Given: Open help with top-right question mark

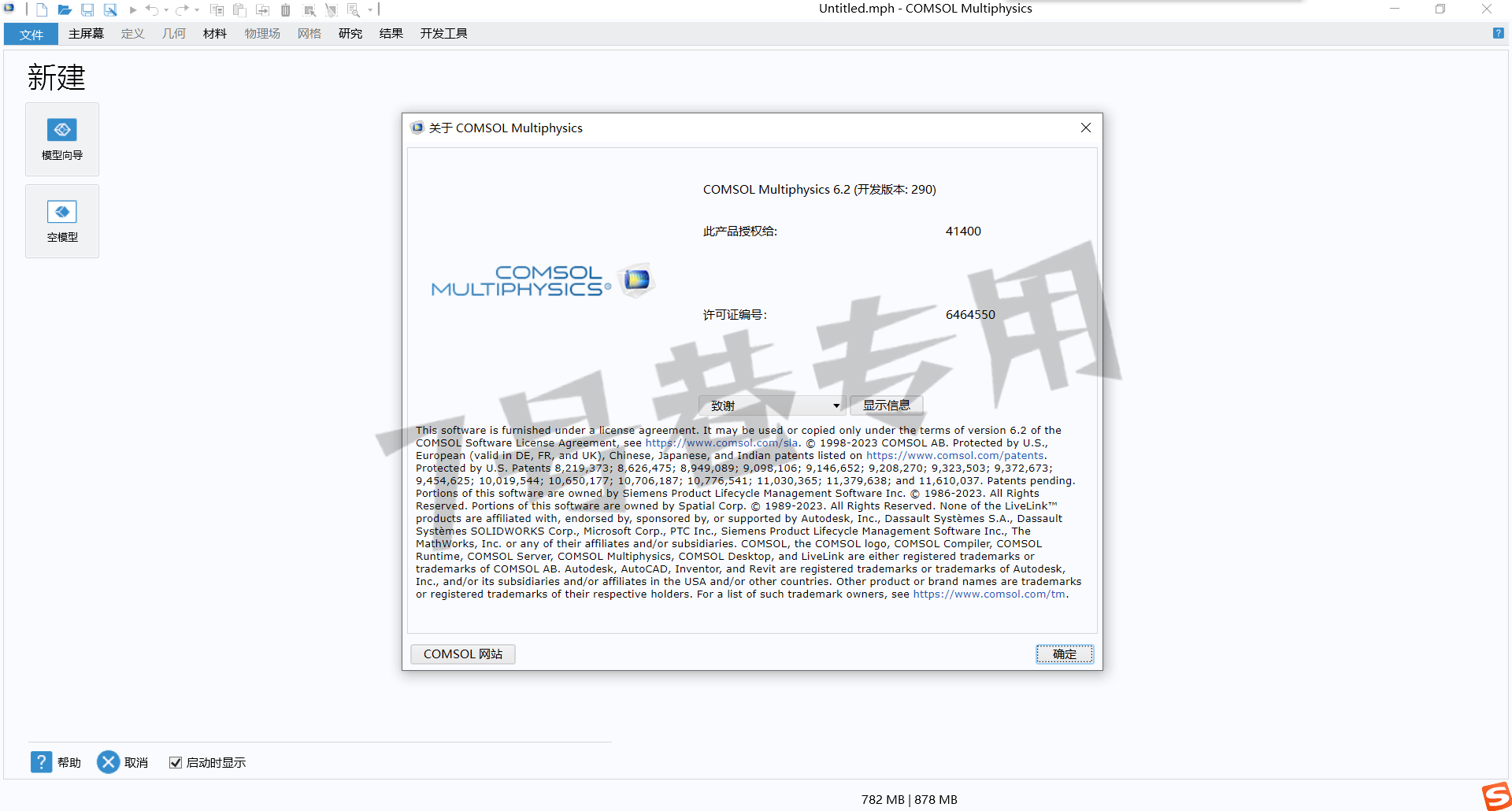Looking at the screenshot, I should click(x=1498, y=33).
